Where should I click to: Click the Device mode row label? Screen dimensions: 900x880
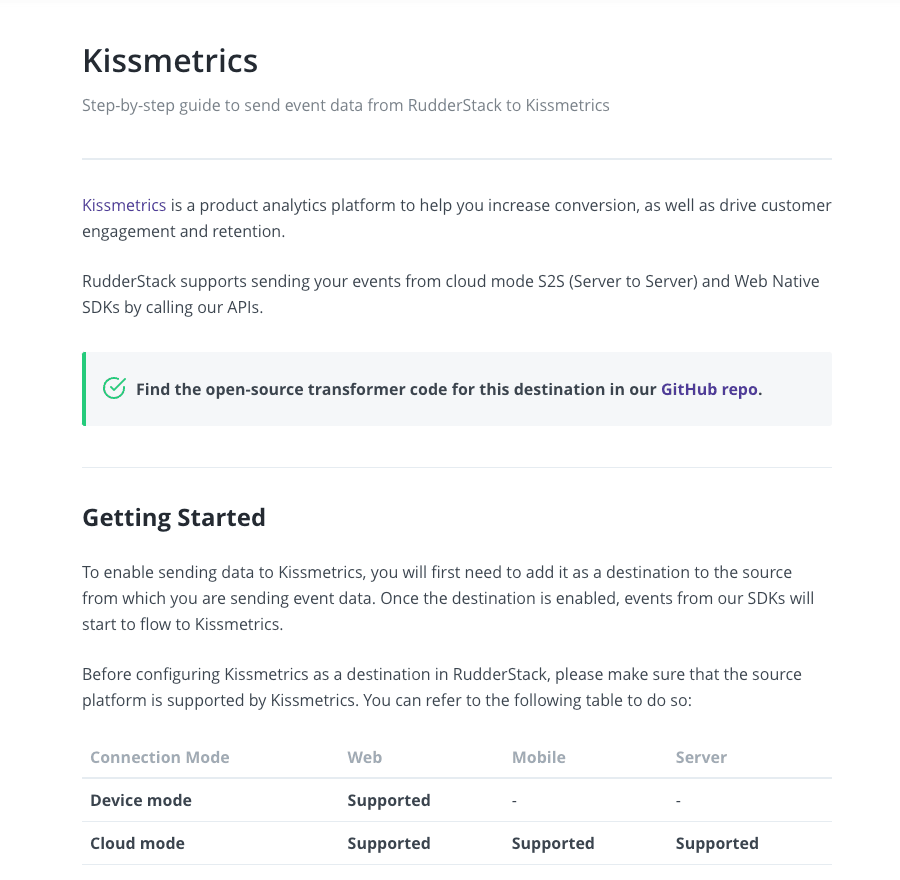(x=141, y=800)
